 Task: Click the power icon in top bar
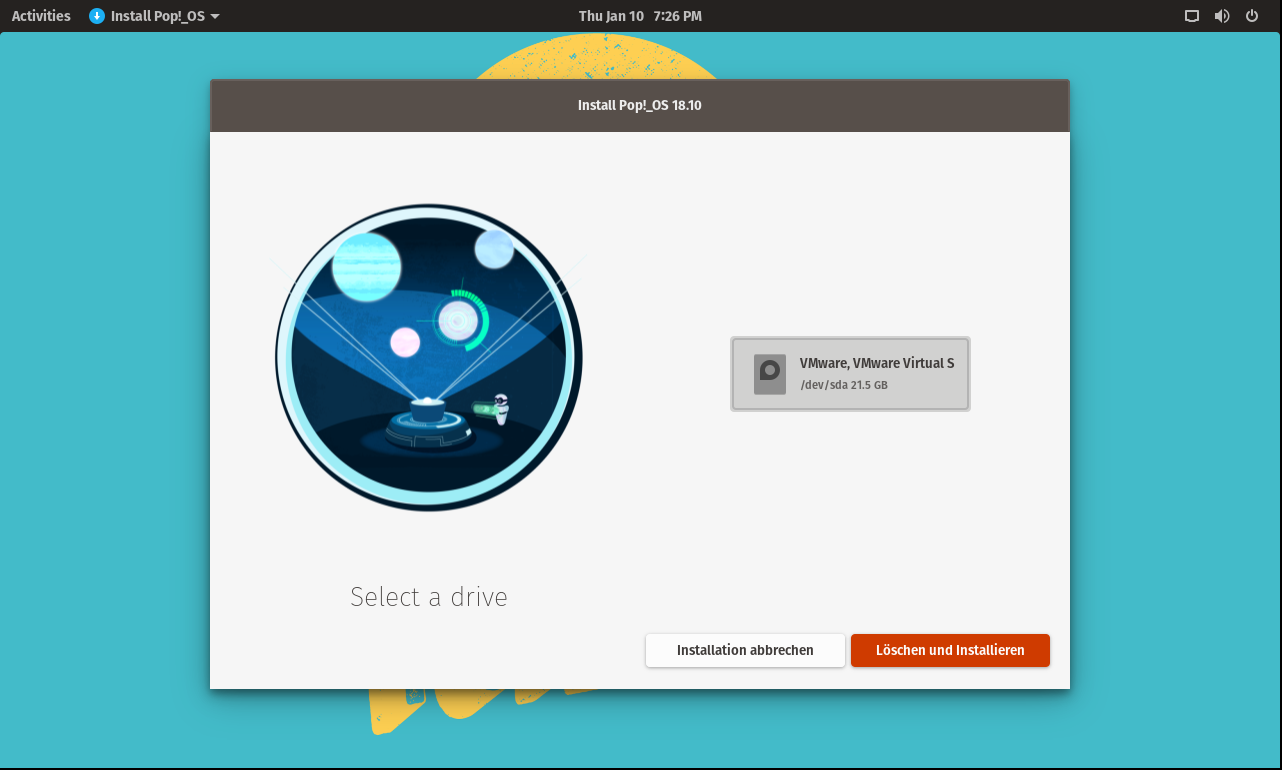coord(1251,16)
